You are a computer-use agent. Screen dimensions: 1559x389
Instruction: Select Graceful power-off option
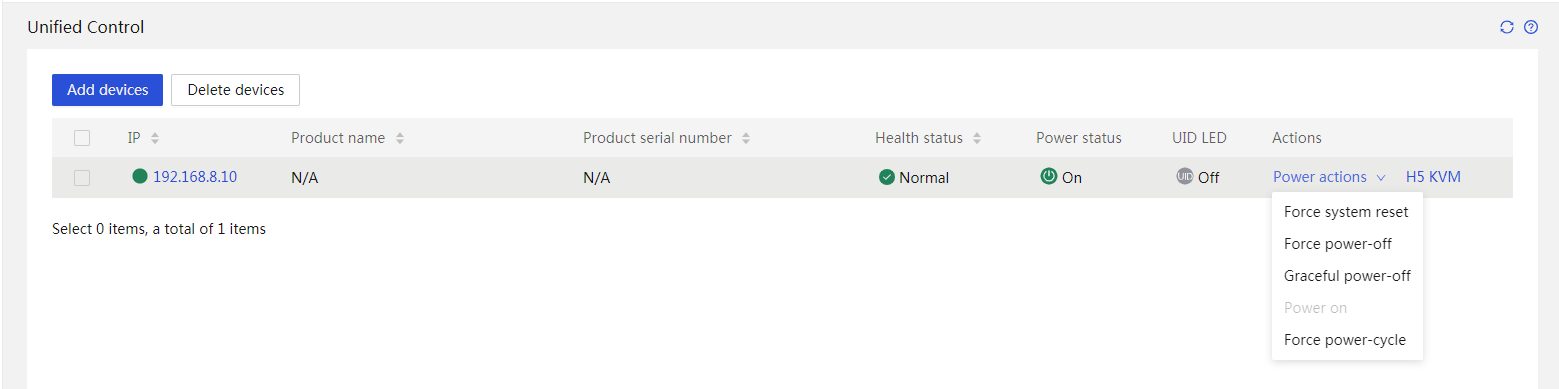(1346, 276)
